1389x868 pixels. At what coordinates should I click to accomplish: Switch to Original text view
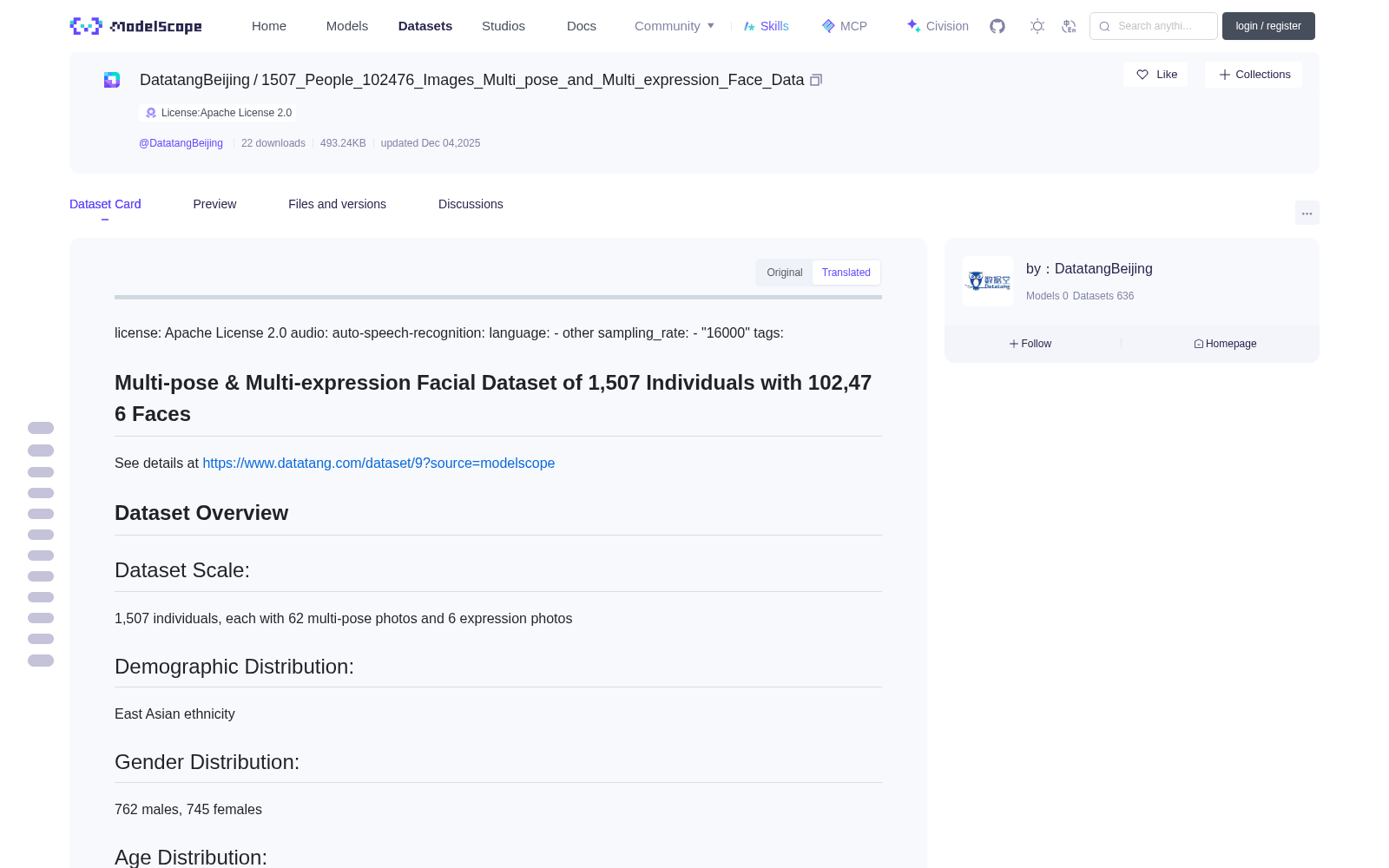pyautogui.click(x=785, y=273)
